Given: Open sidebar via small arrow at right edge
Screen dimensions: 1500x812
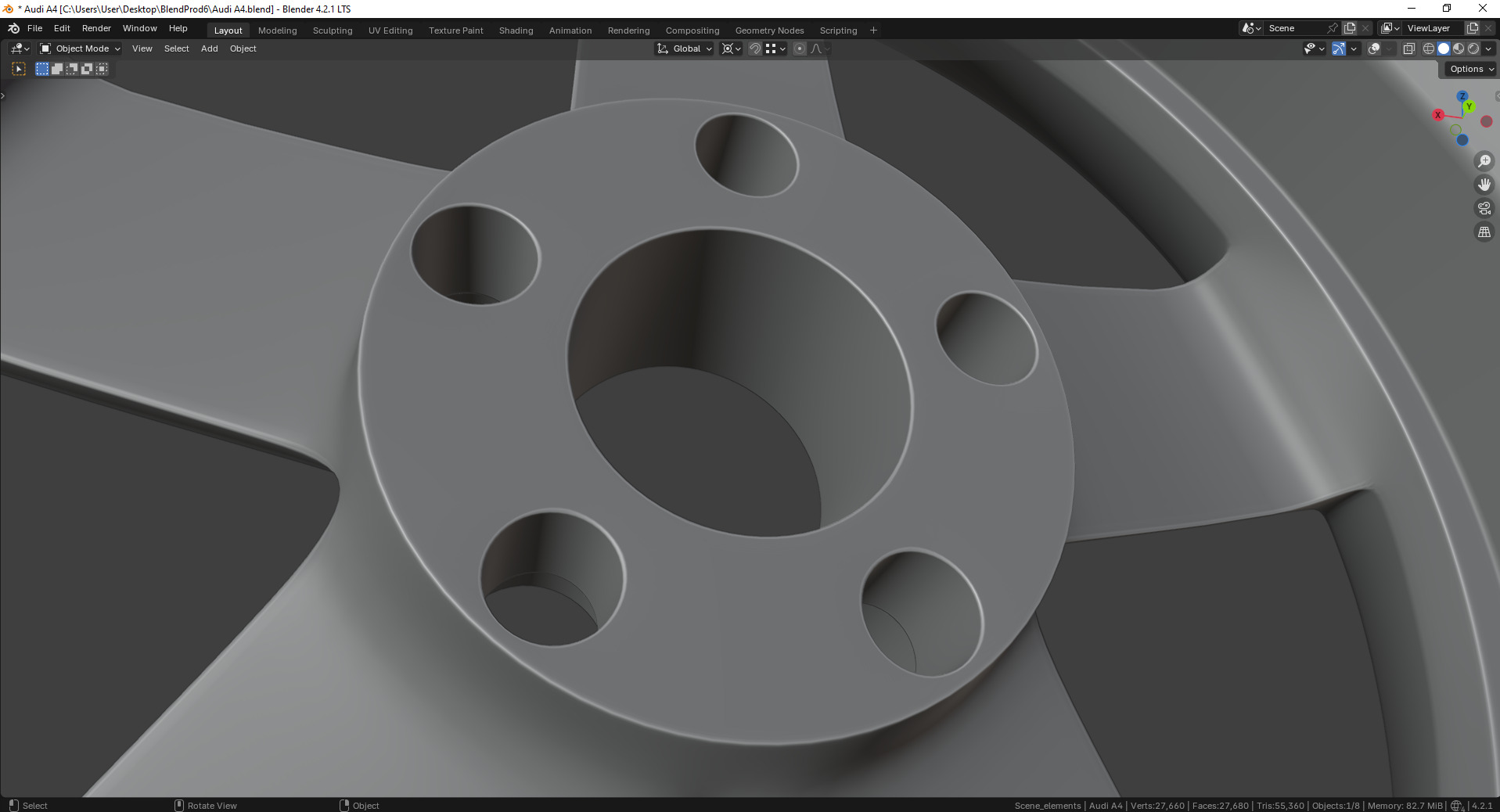Looking at the screenshot, I should (x=1497, y=96).
